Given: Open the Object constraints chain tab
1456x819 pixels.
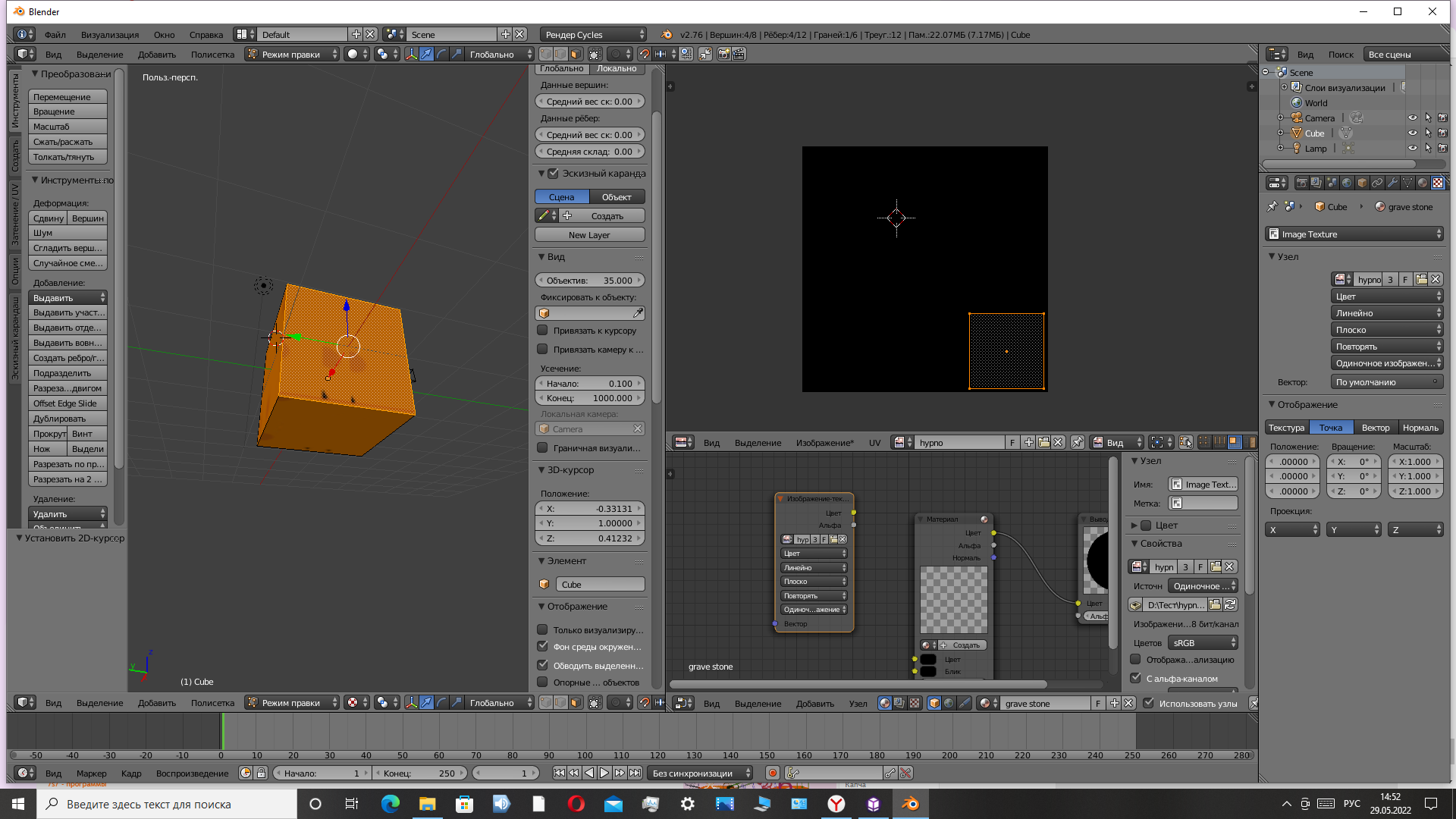Looking at the screenshot, I should tap(1377, 183).
